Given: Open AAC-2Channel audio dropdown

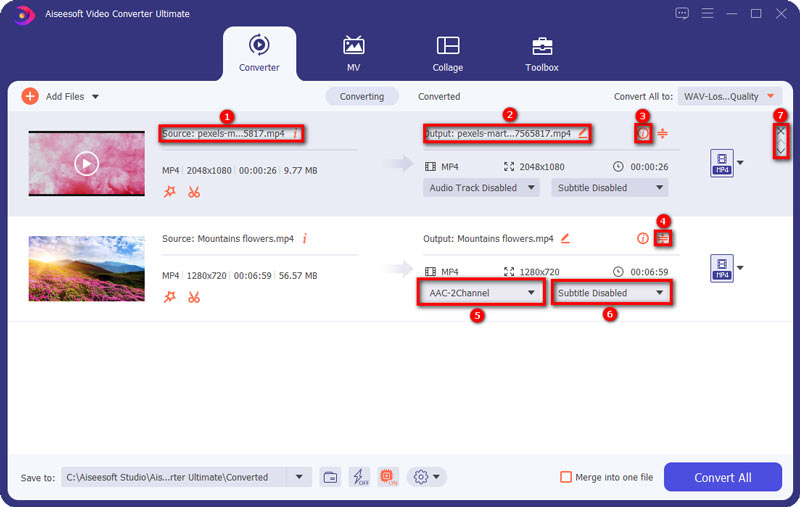Looking at the screenshot, I should pyautogui.click(x=481, y=293).
